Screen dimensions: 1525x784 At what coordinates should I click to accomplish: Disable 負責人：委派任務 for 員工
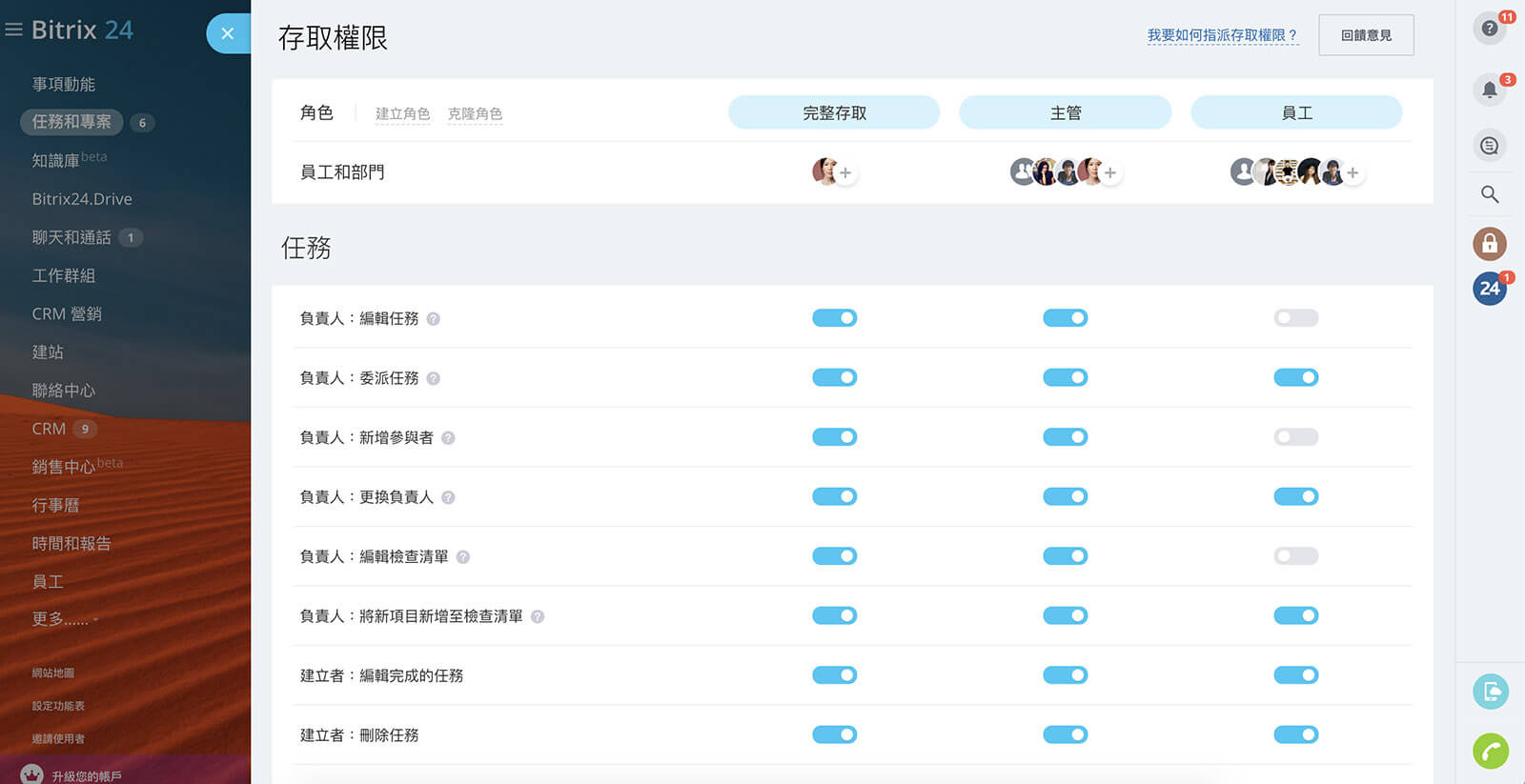coord(1296,377)
